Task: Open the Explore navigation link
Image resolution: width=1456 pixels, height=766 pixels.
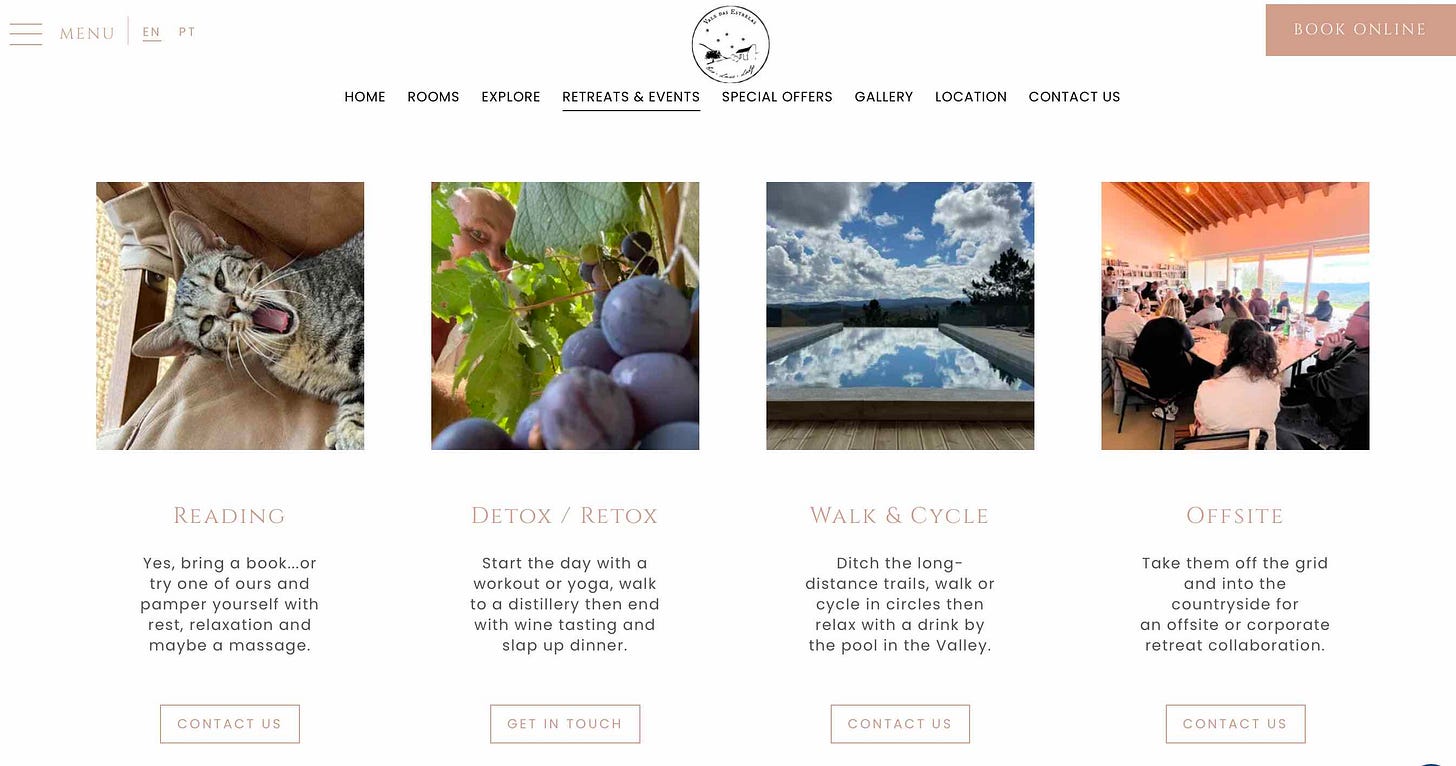Action: coord(511,97)
